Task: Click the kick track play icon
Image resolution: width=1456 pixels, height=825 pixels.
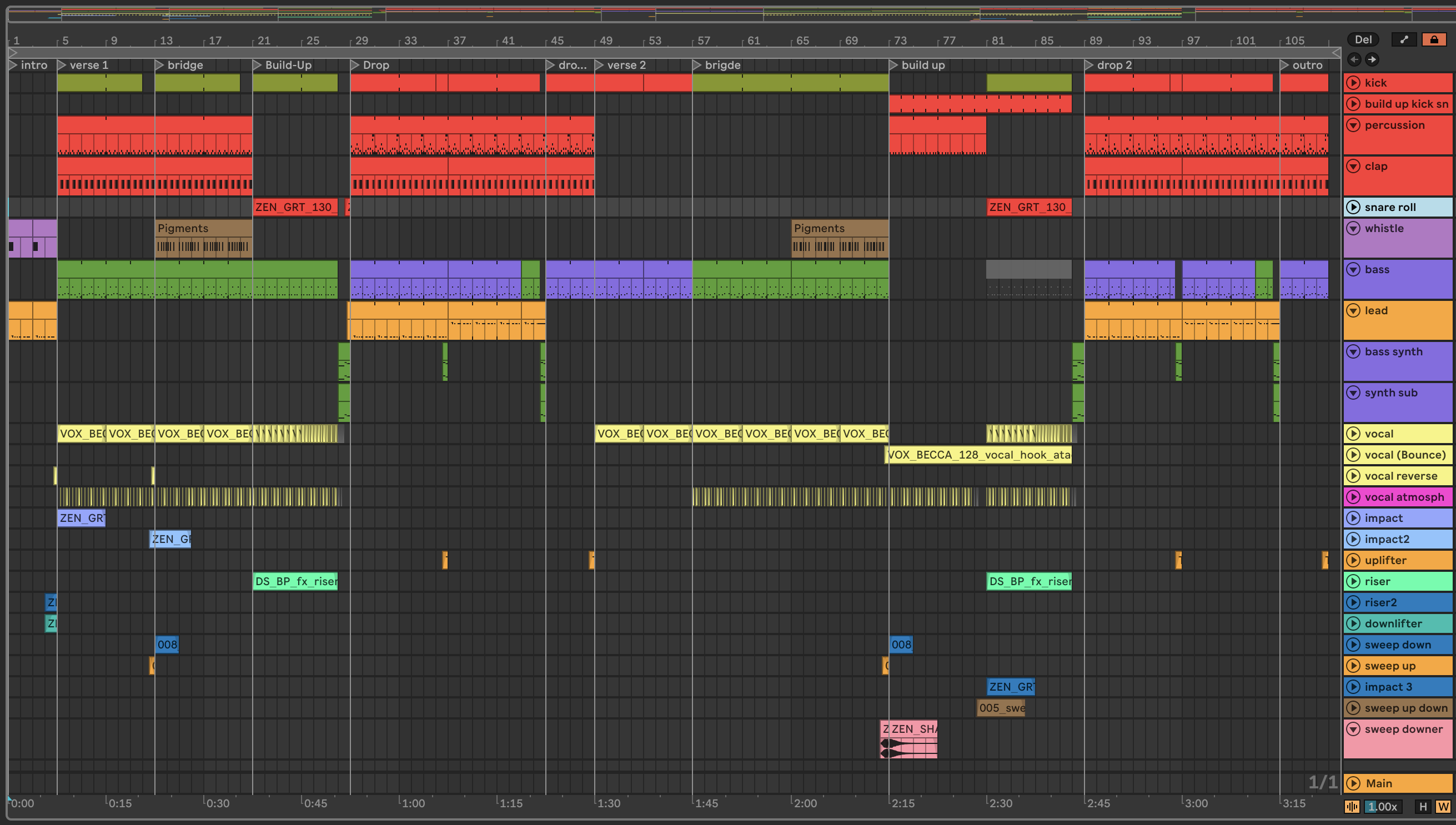Action: tap(1353, 83)
